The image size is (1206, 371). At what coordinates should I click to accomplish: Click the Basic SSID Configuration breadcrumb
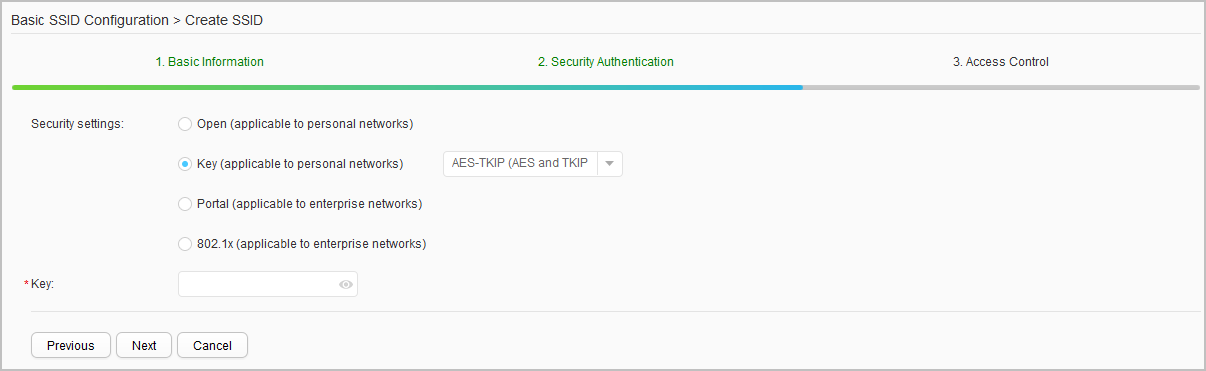point(83,20)
